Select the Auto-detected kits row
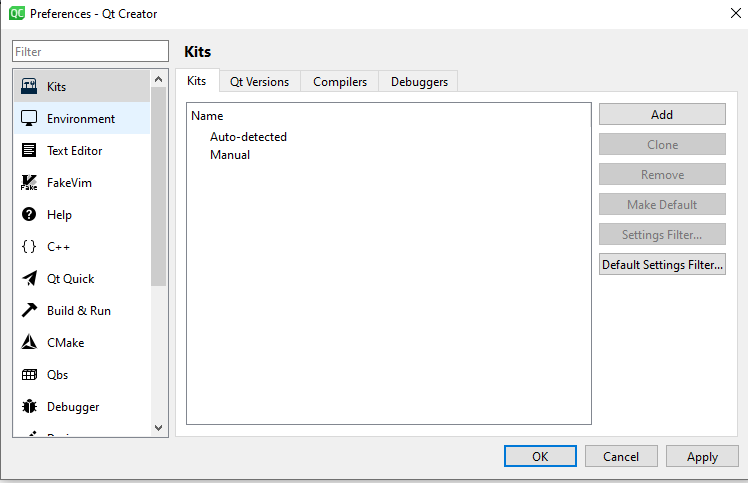Screen dimensions: 748x483 (x=389, y=136)
